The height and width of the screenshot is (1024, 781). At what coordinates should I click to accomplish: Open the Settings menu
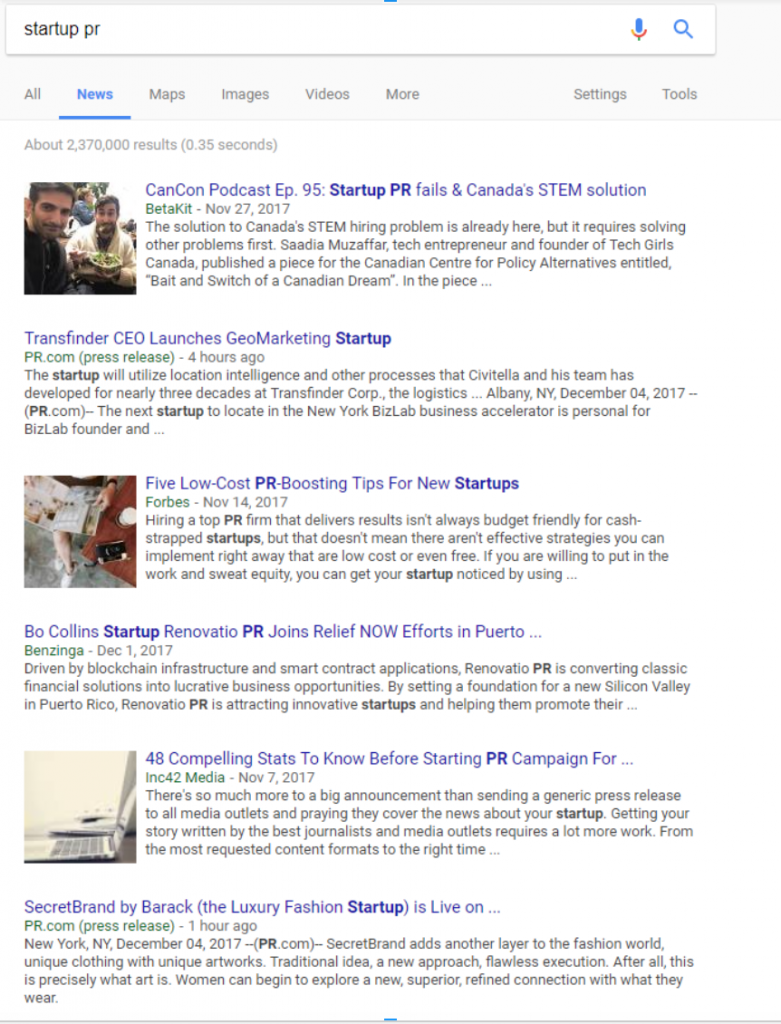pyautogui.click(x=599, y=94)
